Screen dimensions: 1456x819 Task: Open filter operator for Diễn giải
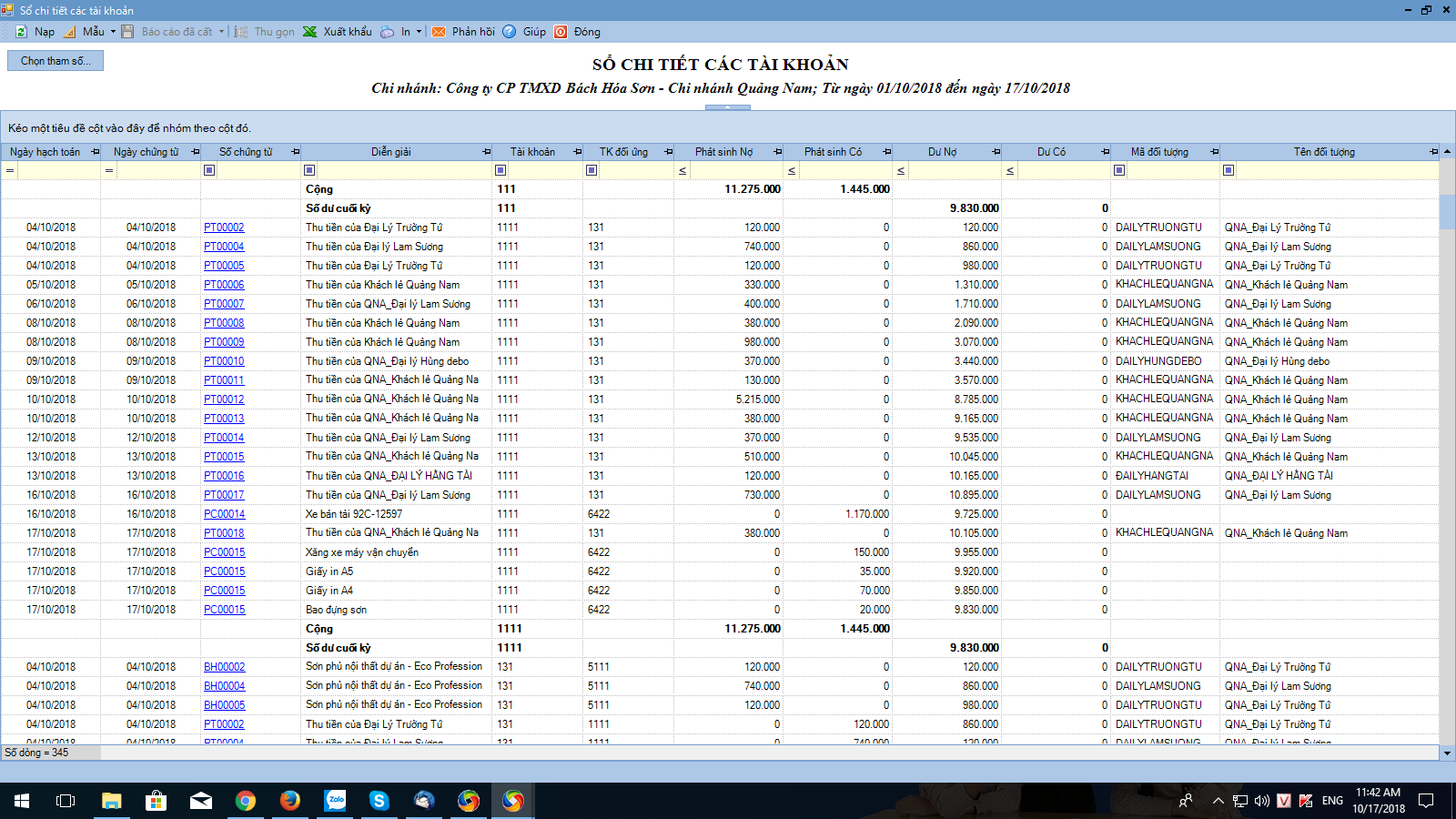coord(309,170)
